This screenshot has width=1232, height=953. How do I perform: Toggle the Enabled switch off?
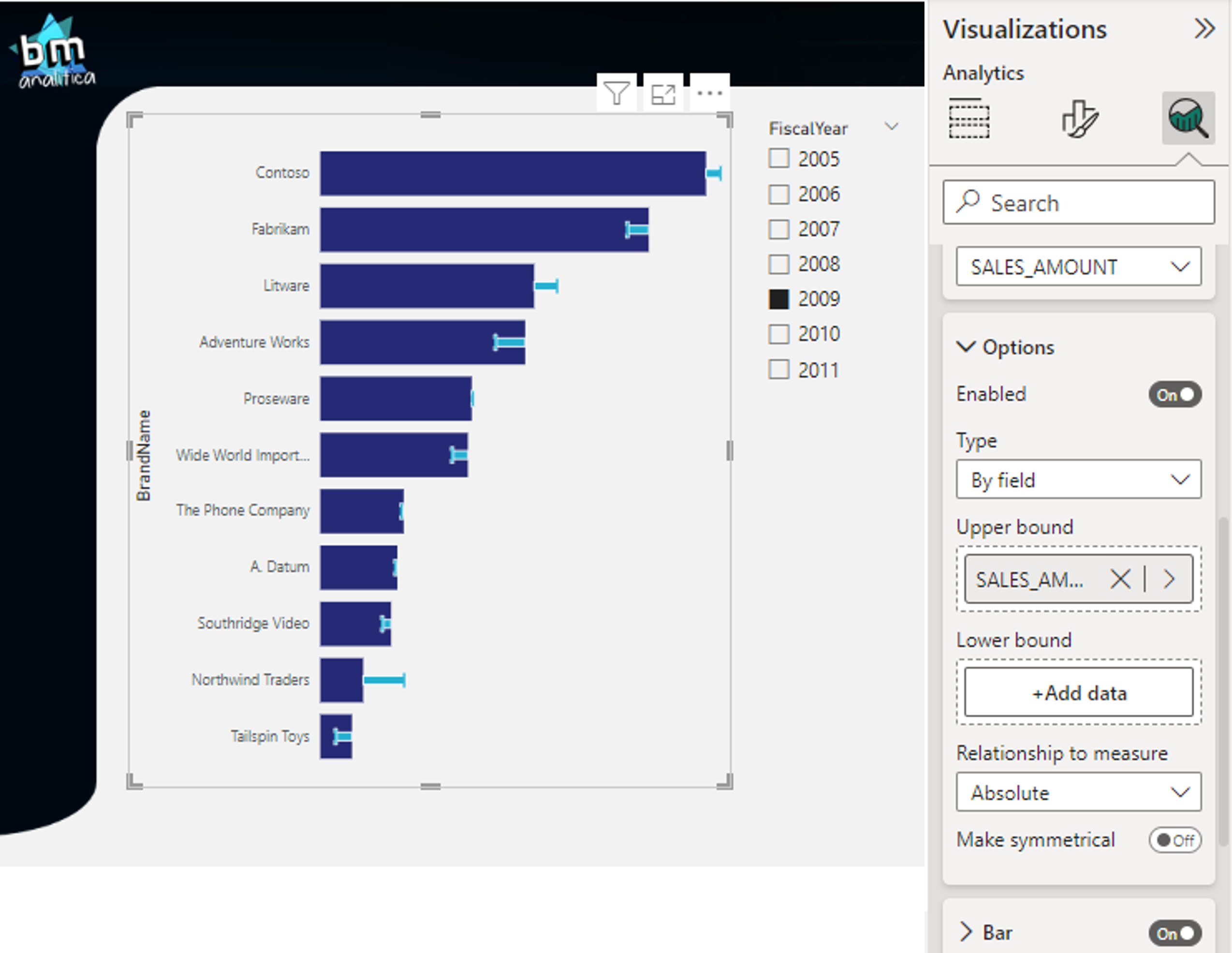(1174, 394)
